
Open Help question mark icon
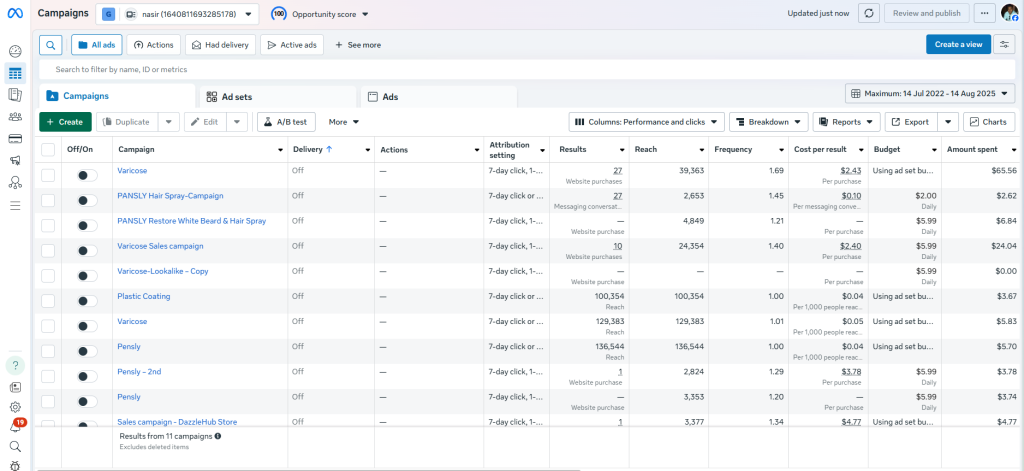pyautogui.click(x=15, y=365)
